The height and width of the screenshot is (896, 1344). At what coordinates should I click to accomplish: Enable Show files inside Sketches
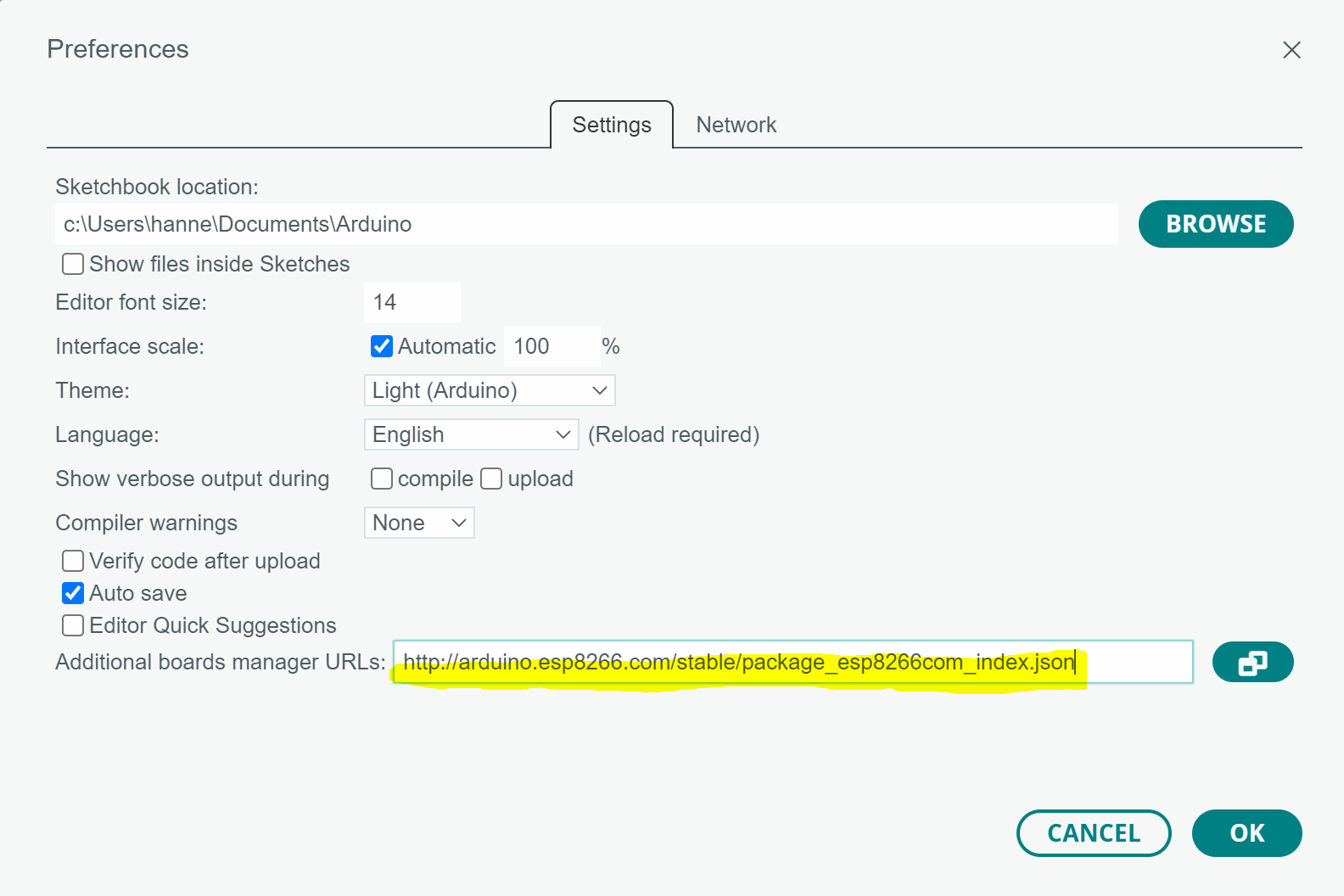point(73,264)
